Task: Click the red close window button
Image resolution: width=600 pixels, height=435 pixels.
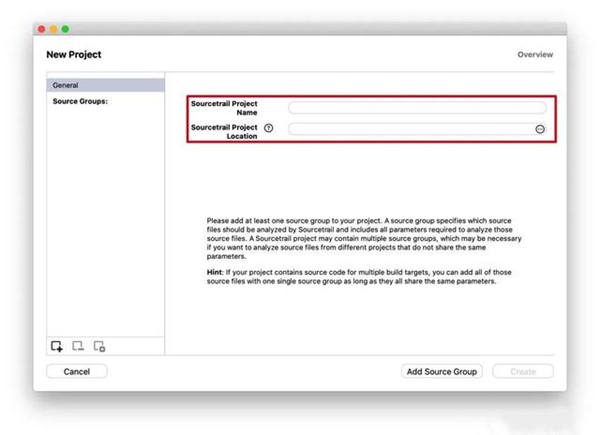Action: (42, 29)
